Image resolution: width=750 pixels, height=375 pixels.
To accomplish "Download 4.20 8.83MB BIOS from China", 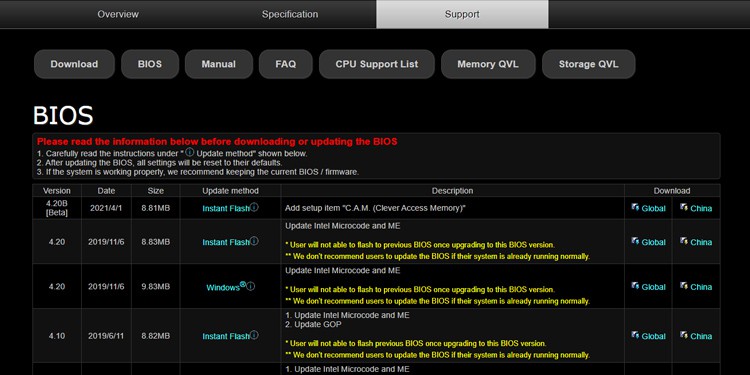I will click(701, 242).
